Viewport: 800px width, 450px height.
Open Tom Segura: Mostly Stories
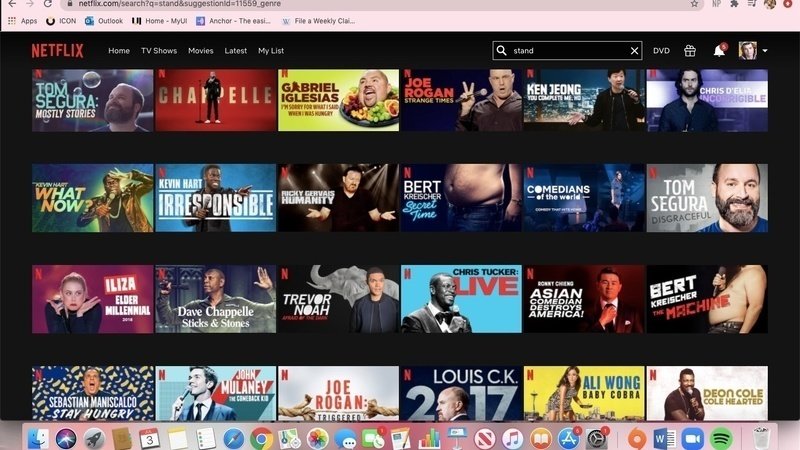(92, 101)
